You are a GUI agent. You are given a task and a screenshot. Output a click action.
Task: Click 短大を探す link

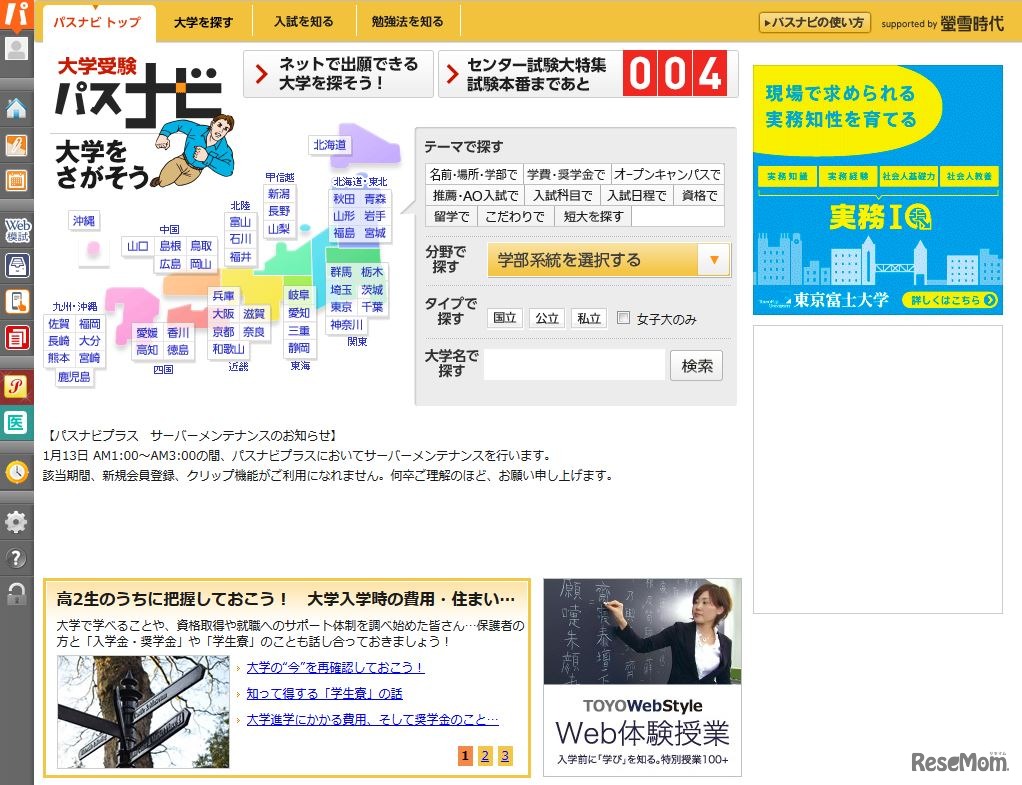click(593, 216)
